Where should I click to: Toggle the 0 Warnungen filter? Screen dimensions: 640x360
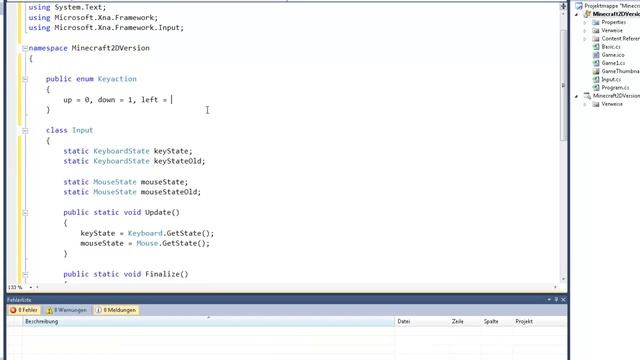coord(67,310)
